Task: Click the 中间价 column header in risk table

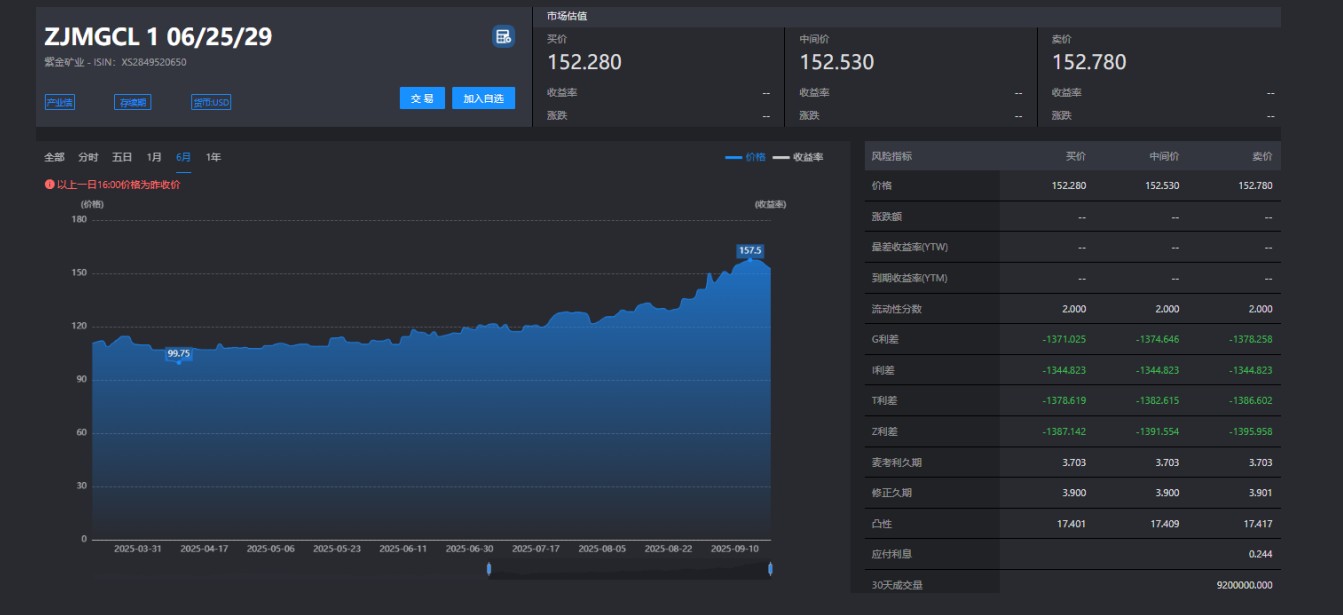Action: (x=1164, y=156)
